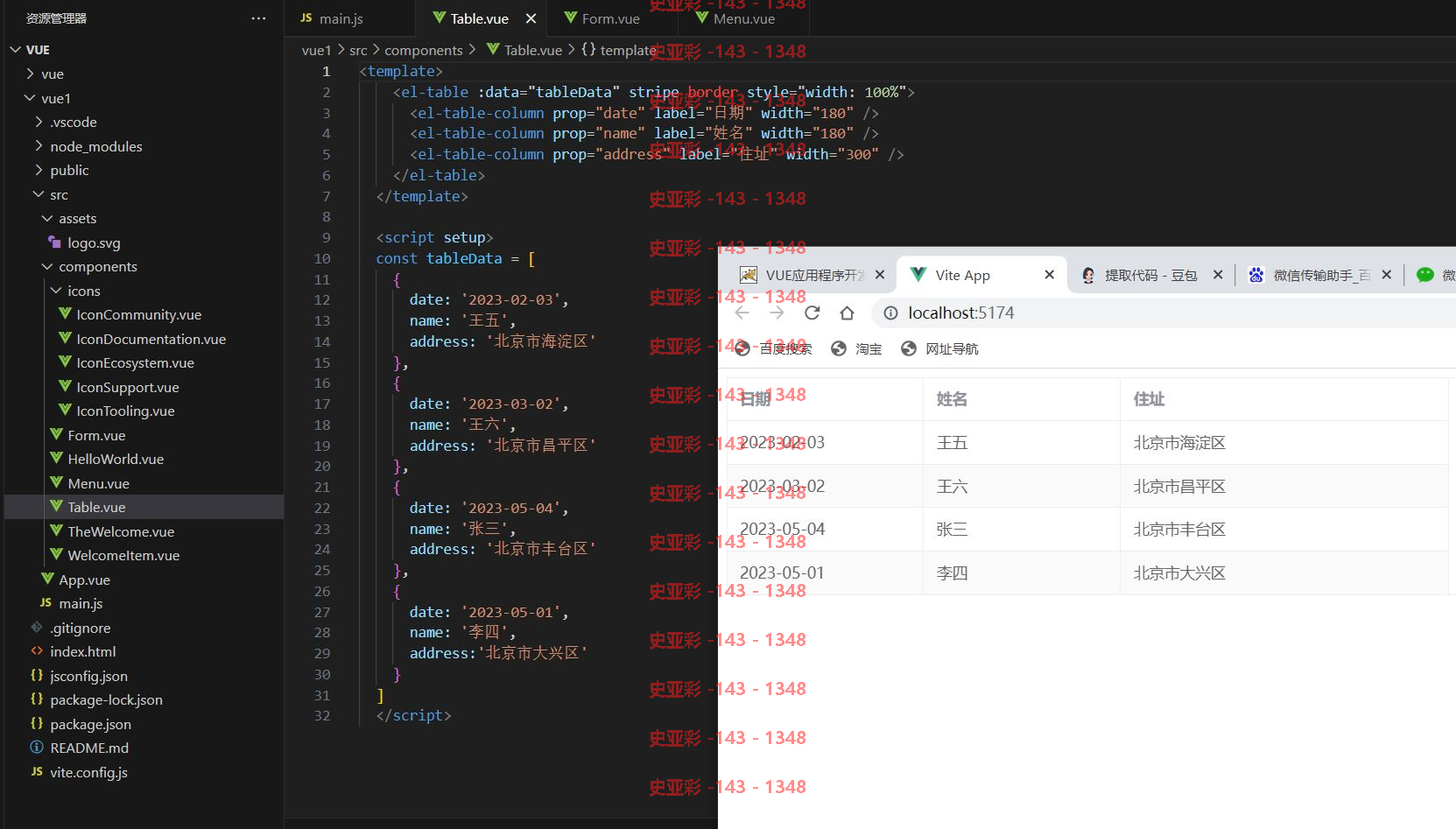Viewport: 1456px width, 829px height.
Task: Switch to the Form.vue editor tab
Action: pyautogui.click(x=610, y=18)
